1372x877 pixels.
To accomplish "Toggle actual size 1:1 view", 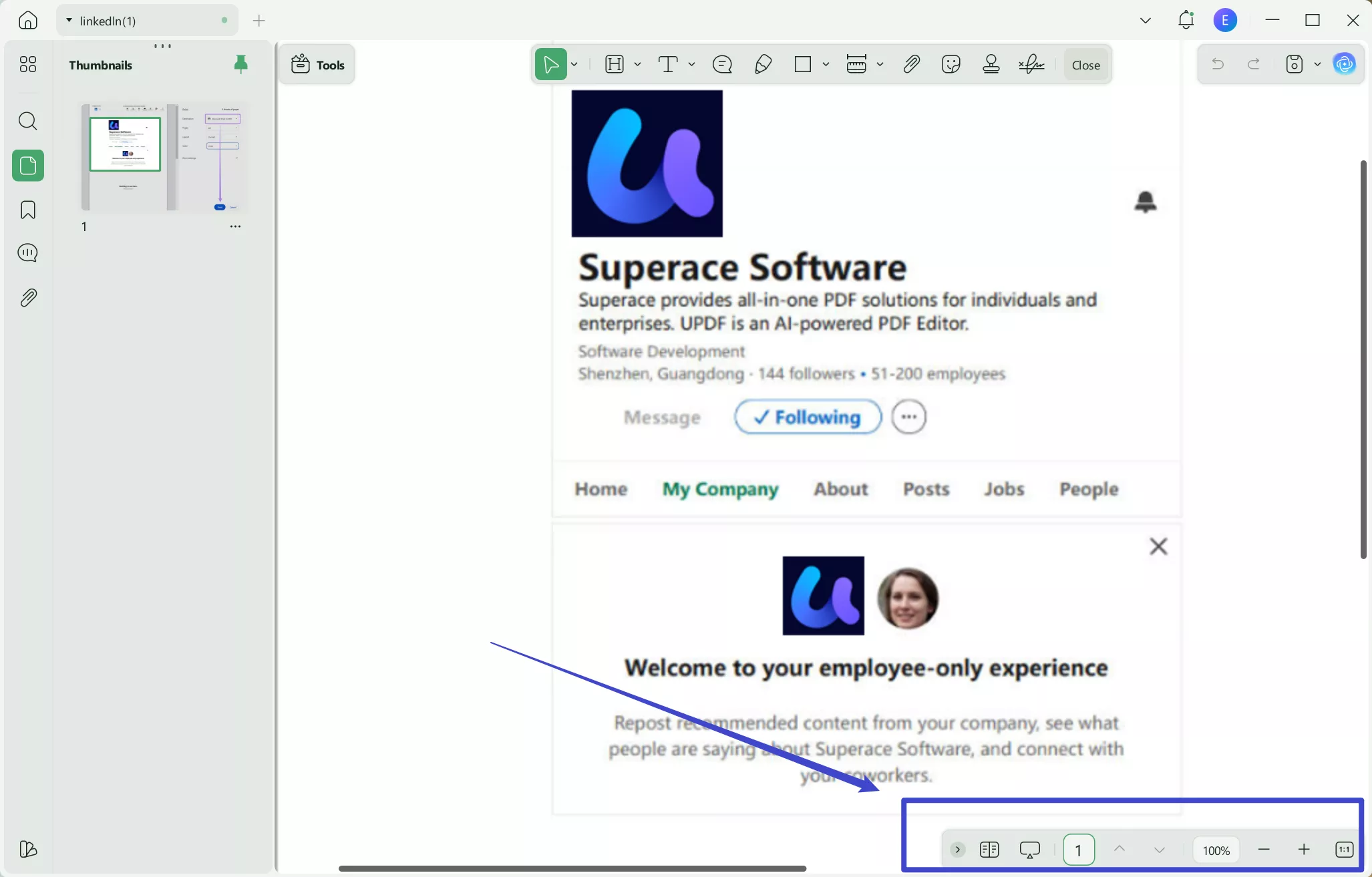I will (x=1344, y=850).
